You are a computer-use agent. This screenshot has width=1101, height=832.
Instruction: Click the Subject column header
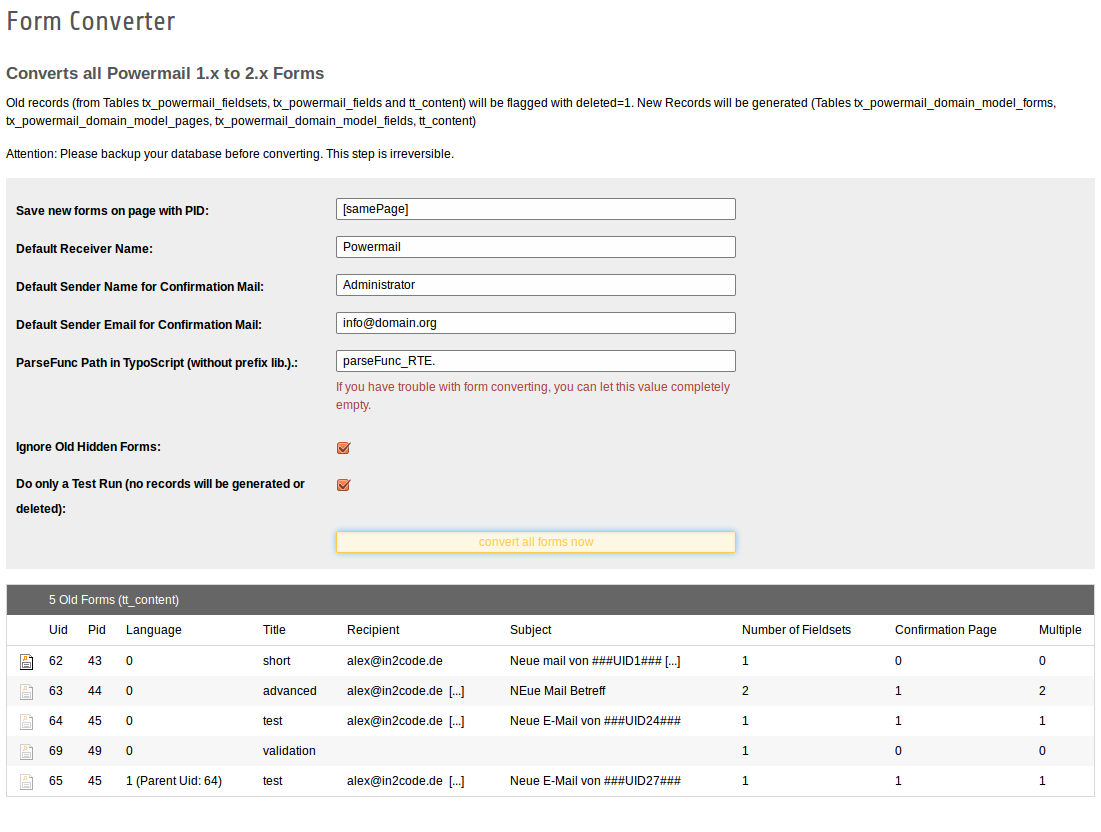pyautogui.click(x=531, y=630)
